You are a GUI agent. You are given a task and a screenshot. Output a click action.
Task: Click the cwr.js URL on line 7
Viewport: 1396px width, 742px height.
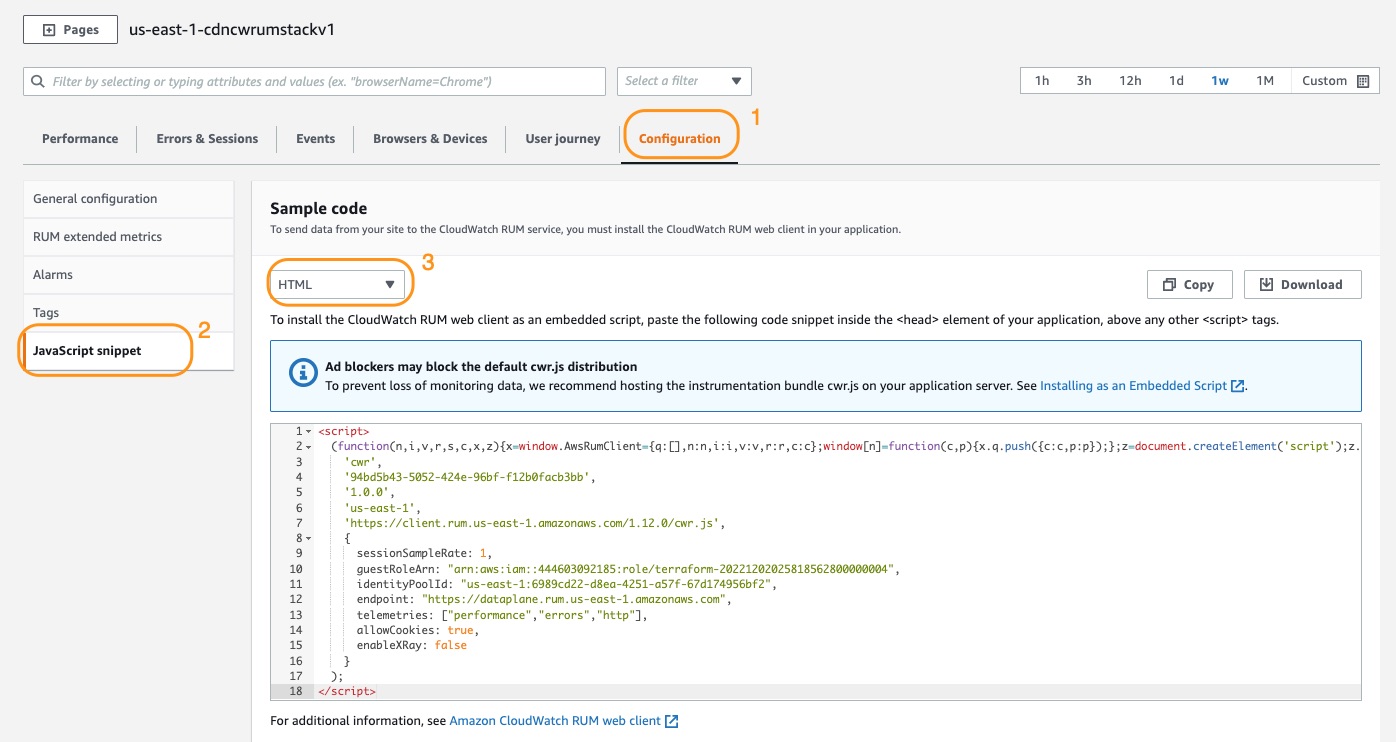click(532, 523)
